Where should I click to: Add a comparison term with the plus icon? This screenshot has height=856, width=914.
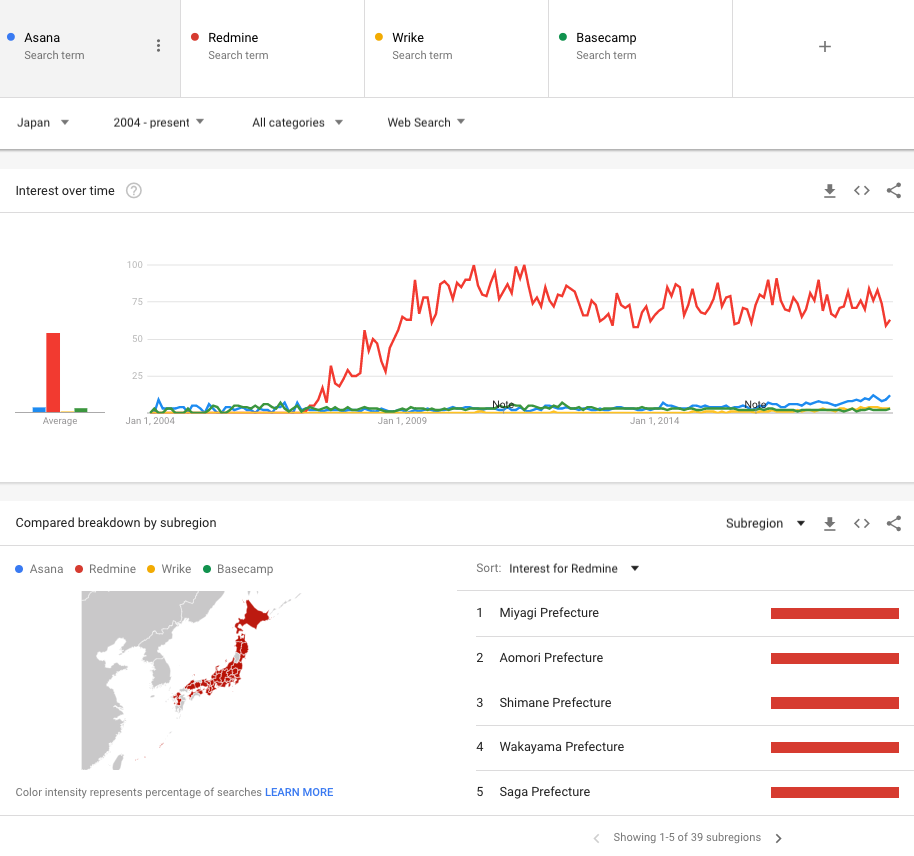(x=824, y=47)
